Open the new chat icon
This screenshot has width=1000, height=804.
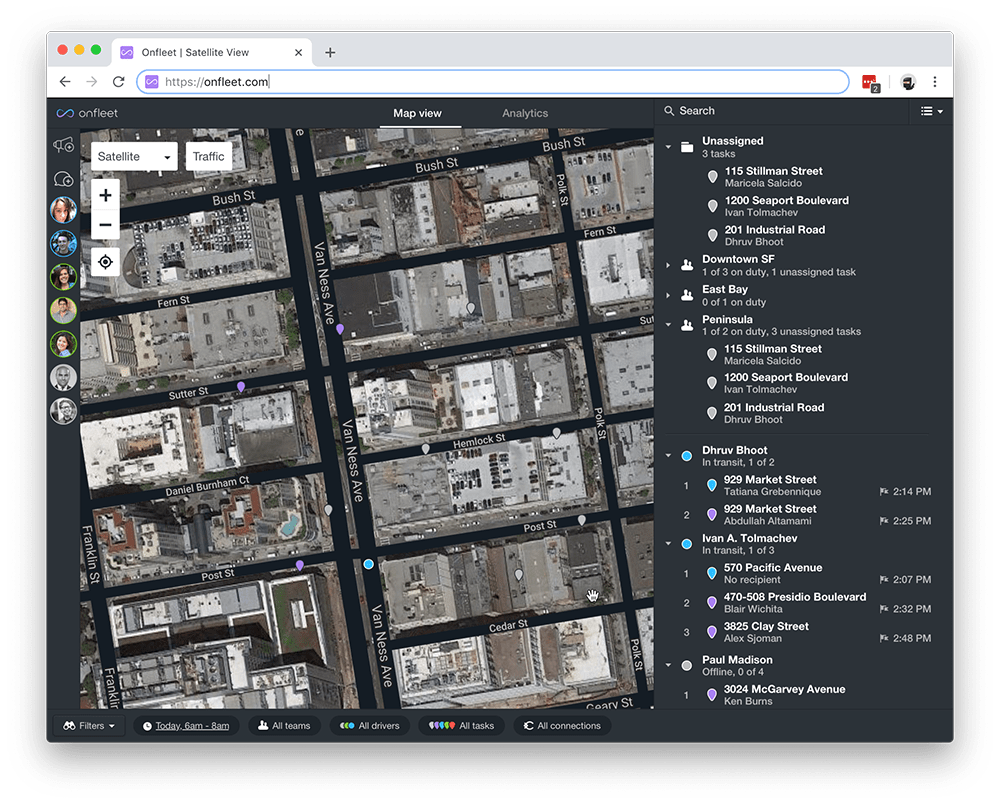click(x=61, y=178)
